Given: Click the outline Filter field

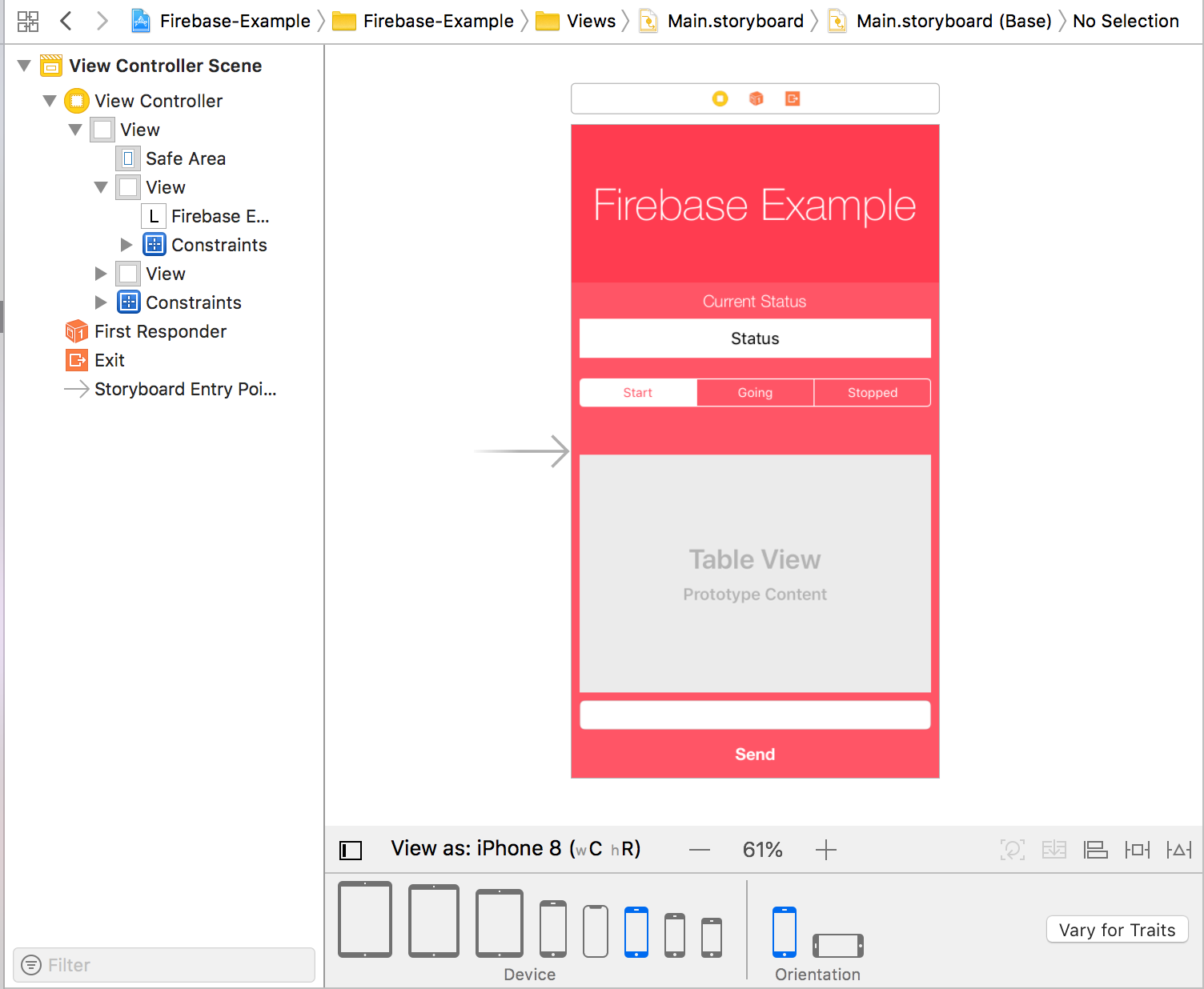Looking at the screenshot, I should (164, 965).
